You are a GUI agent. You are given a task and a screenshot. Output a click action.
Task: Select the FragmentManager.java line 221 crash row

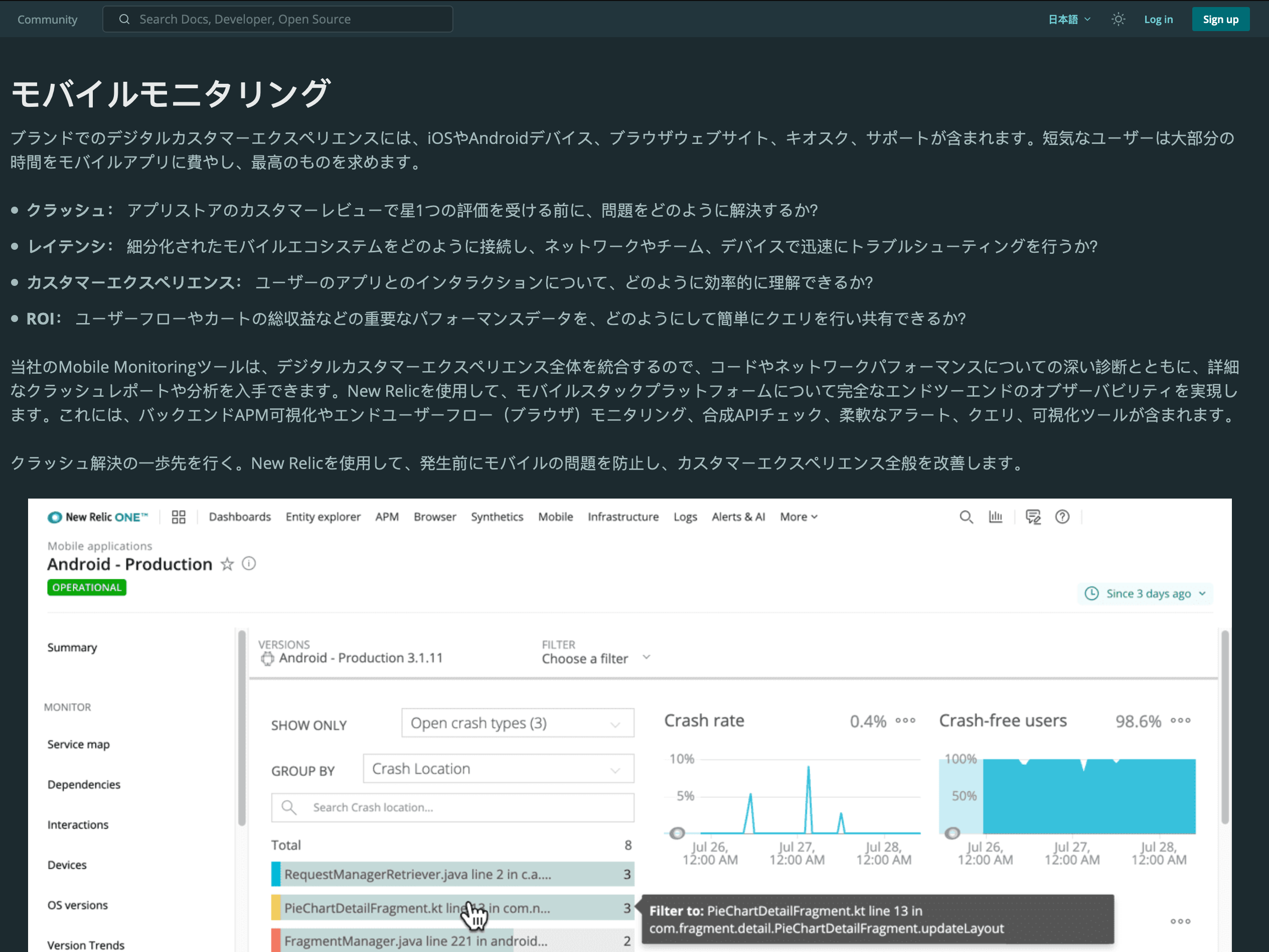452,940
